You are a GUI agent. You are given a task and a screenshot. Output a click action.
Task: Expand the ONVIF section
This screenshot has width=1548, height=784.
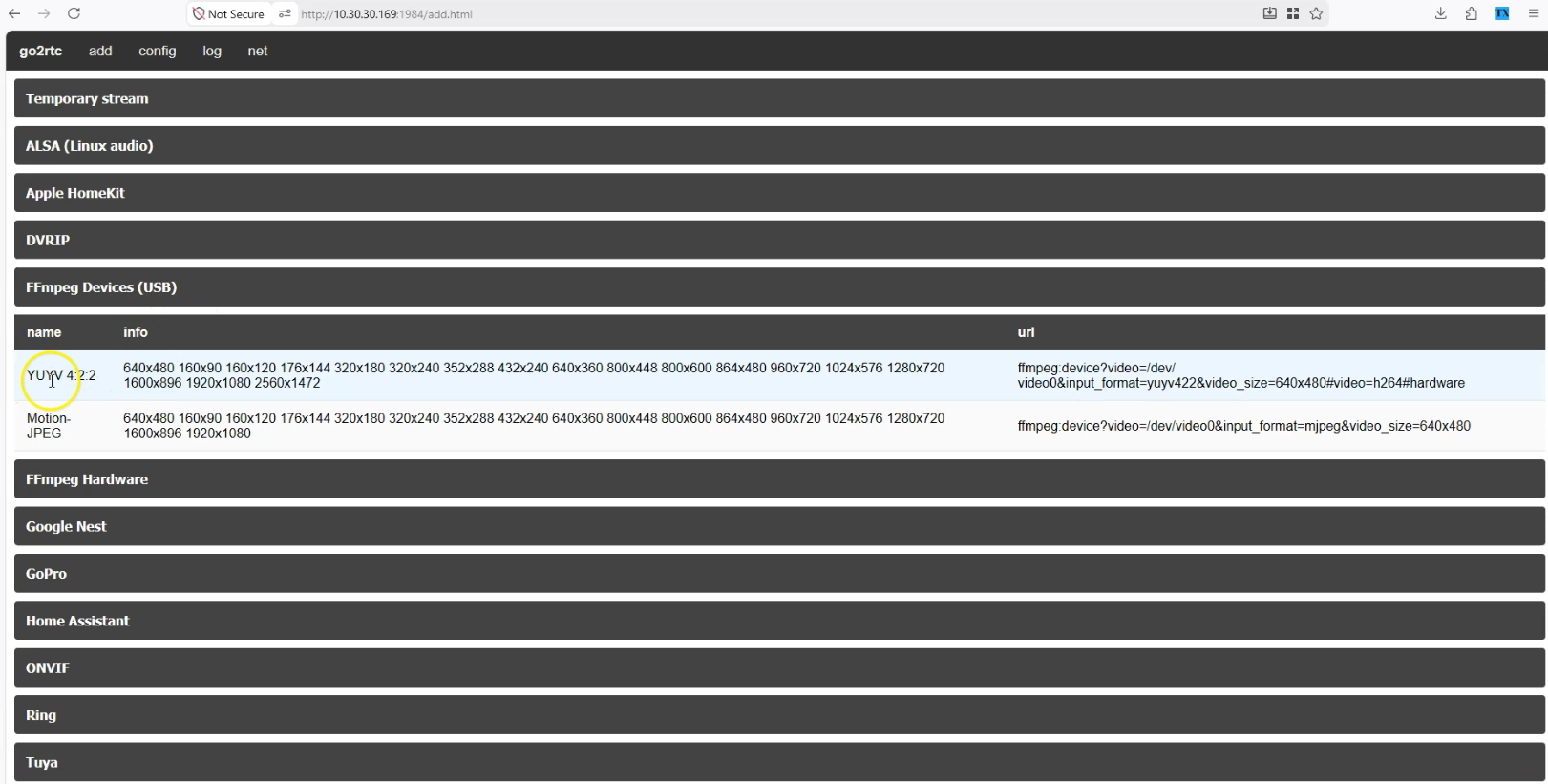779,667
